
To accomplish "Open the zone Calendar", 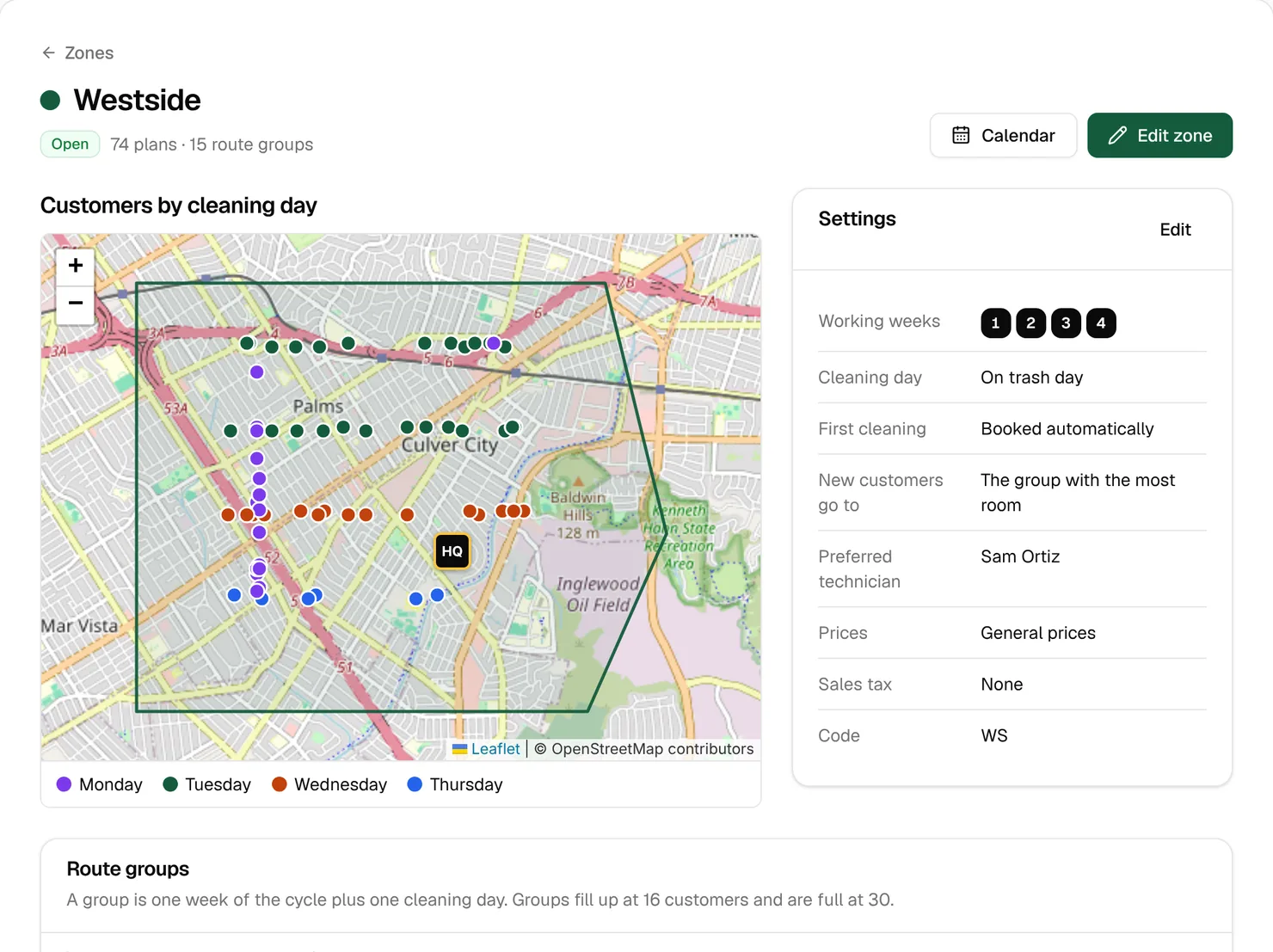I will pos(1003,136).
